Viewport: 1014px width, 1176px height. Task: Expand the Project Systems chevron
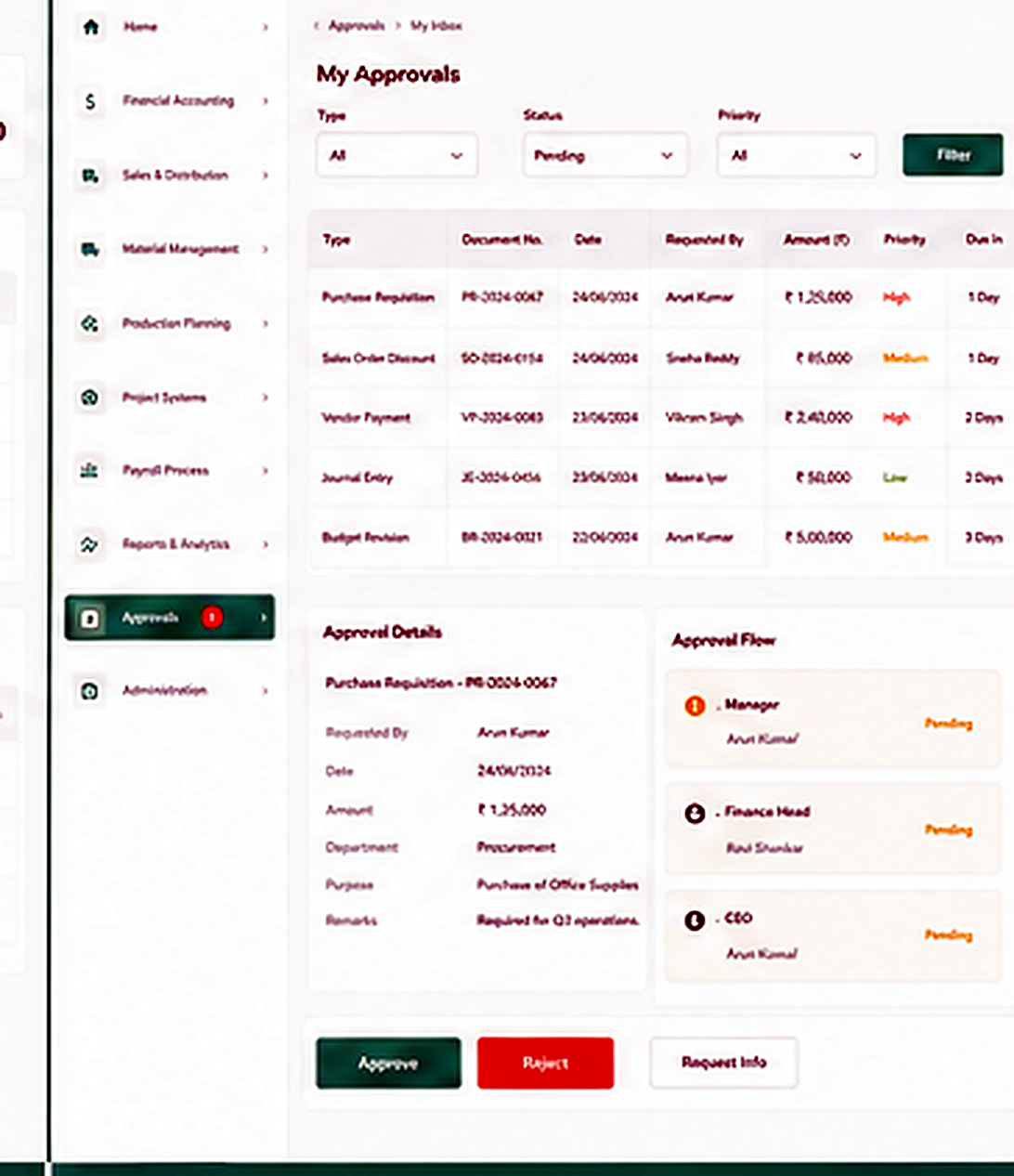265,398
